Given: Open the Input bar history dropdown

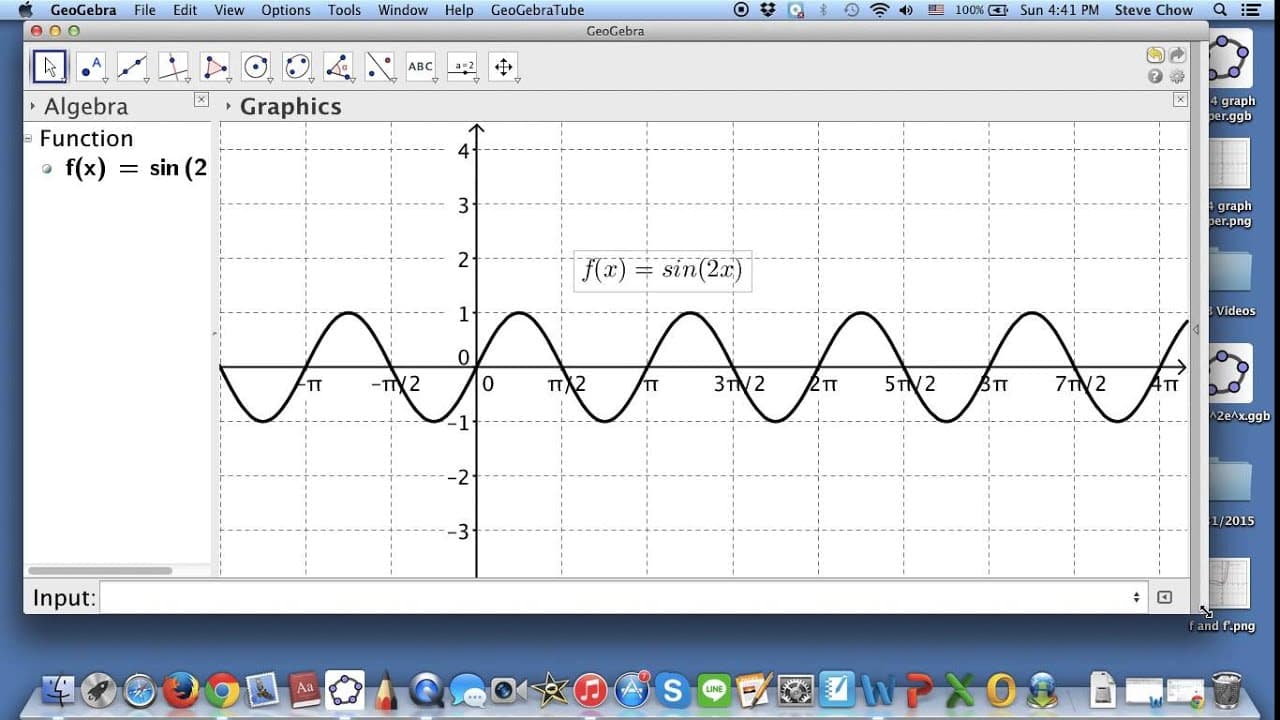Looking at the screenshot, I should [1136, 597].
